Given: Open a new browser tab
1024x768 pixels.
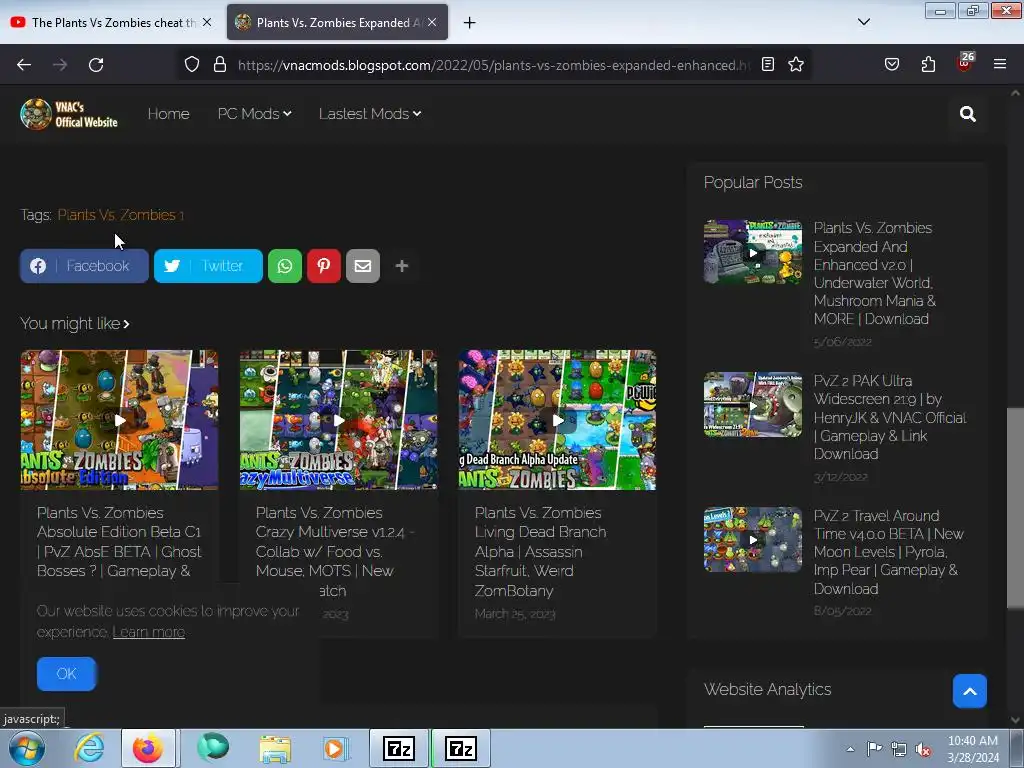Looking at the screenshot, I should [469, 23].
